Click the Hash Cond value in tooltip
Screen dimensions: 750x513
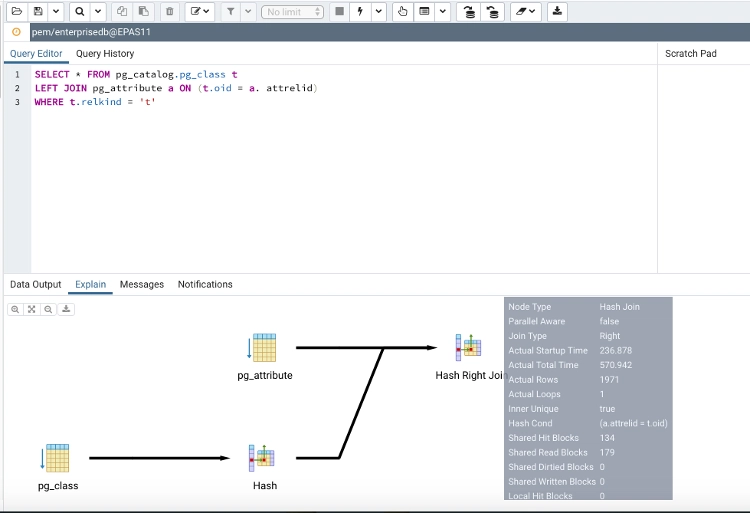[633, 423]
